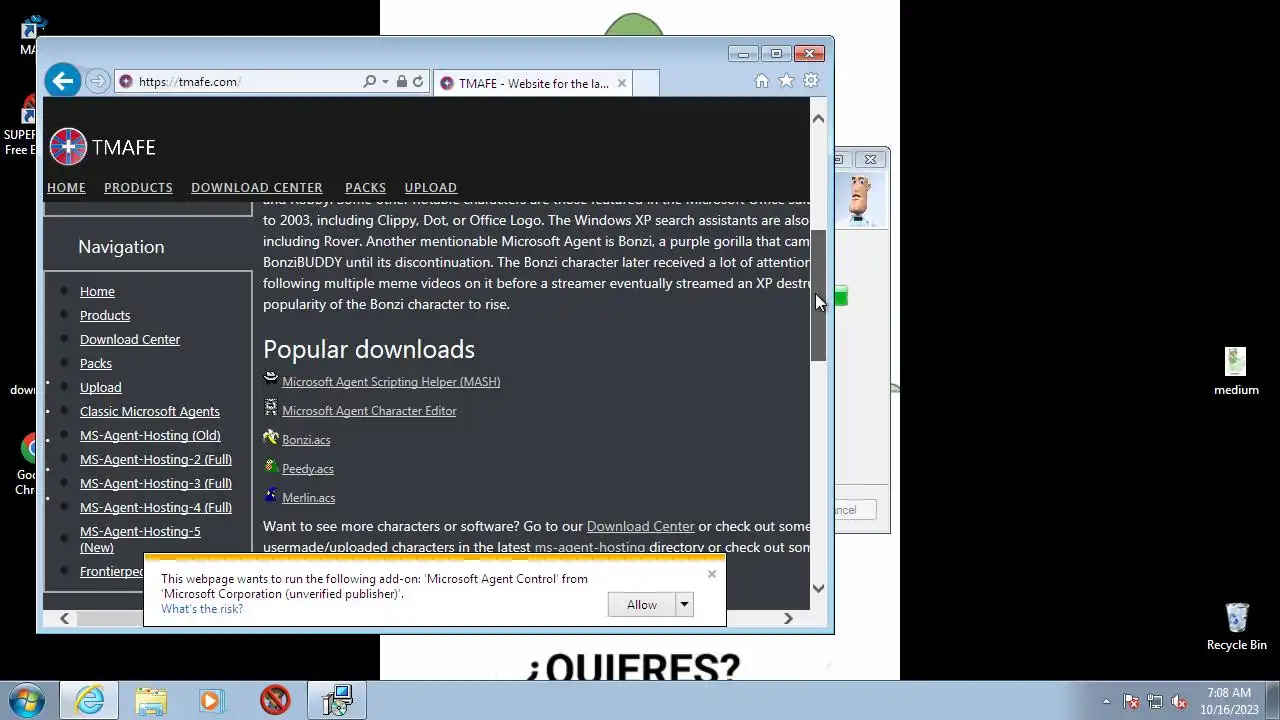Open the inline Download Center link in paragraph
1280x720 pixels.
click(640, 526)
